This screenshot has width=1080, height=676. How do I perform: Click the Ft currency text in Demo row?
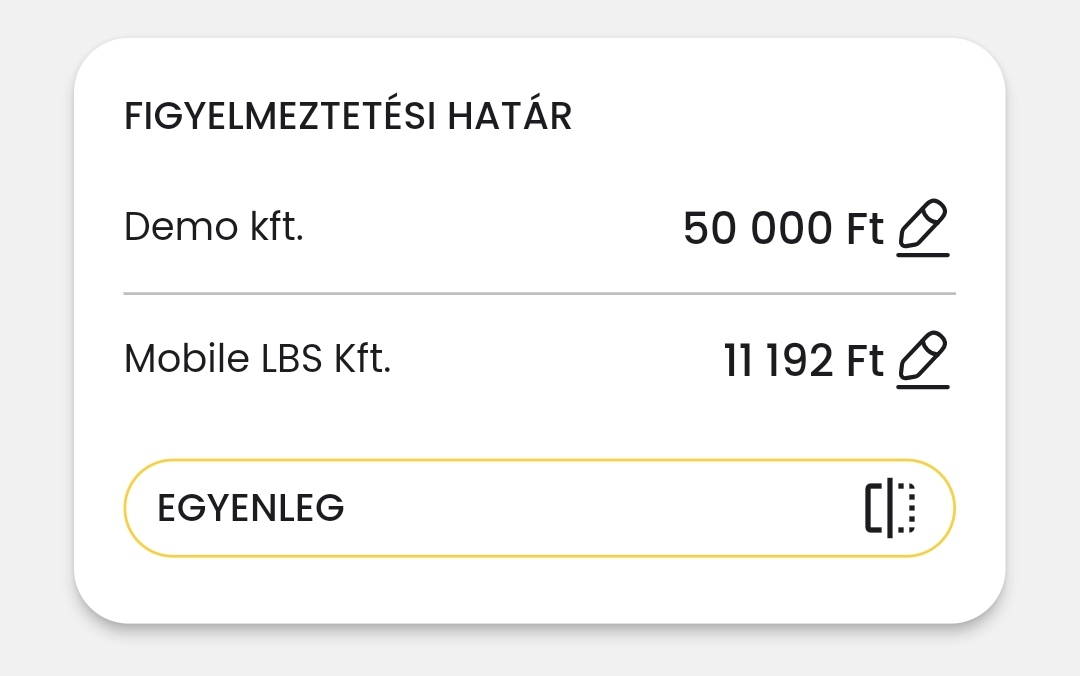coord(865,229)
